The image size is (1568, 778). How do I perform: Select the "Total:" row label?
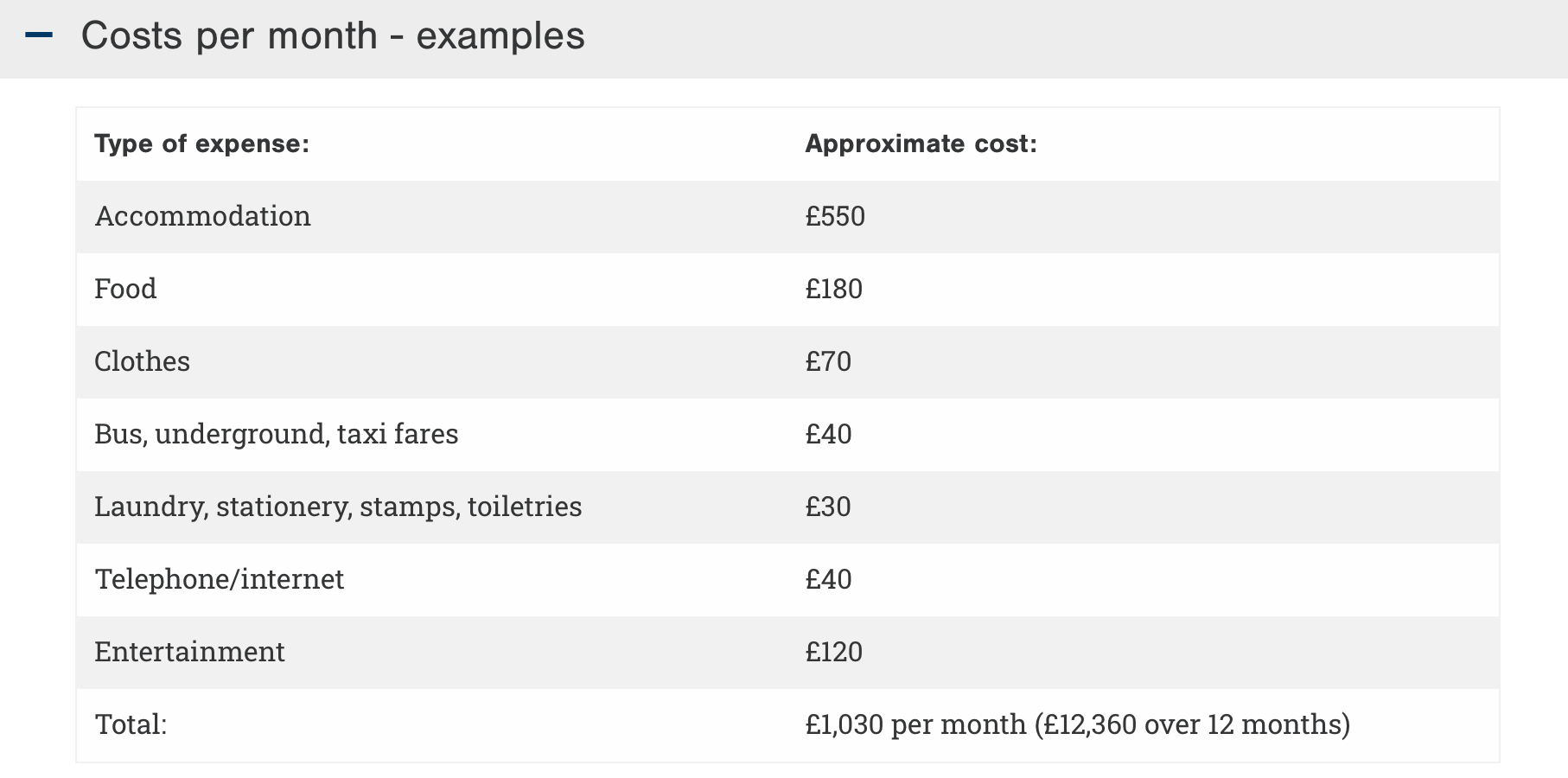(x=131, y=724)
